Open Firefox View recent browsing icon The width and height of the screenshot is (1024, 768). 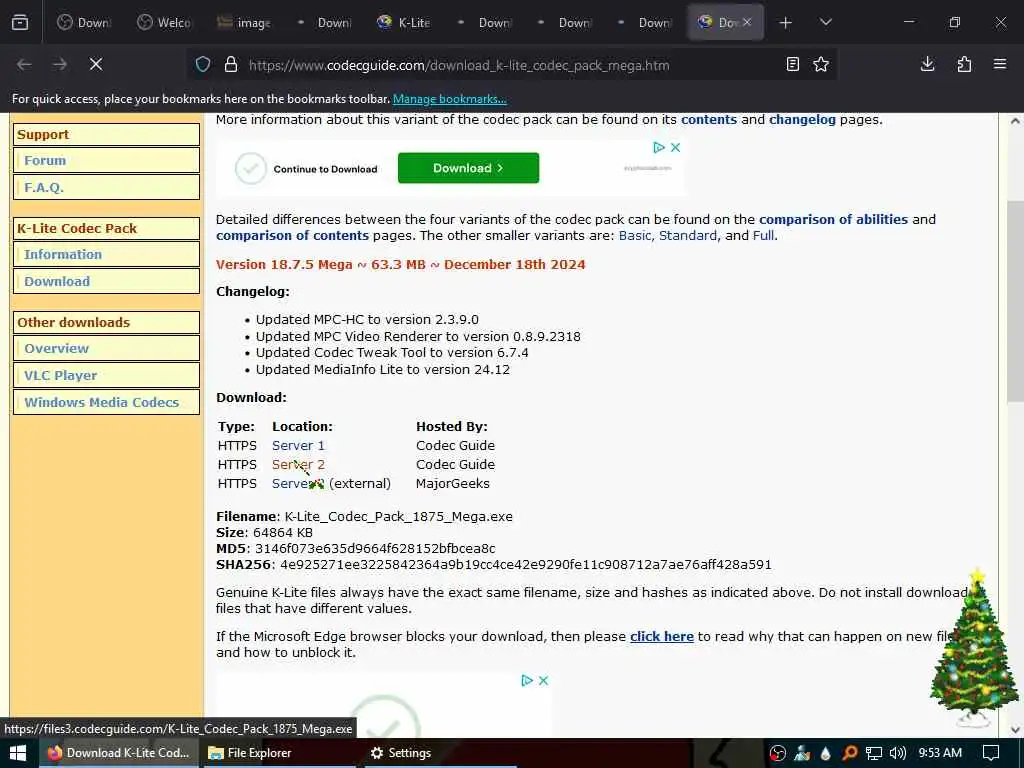coord(20,22)
